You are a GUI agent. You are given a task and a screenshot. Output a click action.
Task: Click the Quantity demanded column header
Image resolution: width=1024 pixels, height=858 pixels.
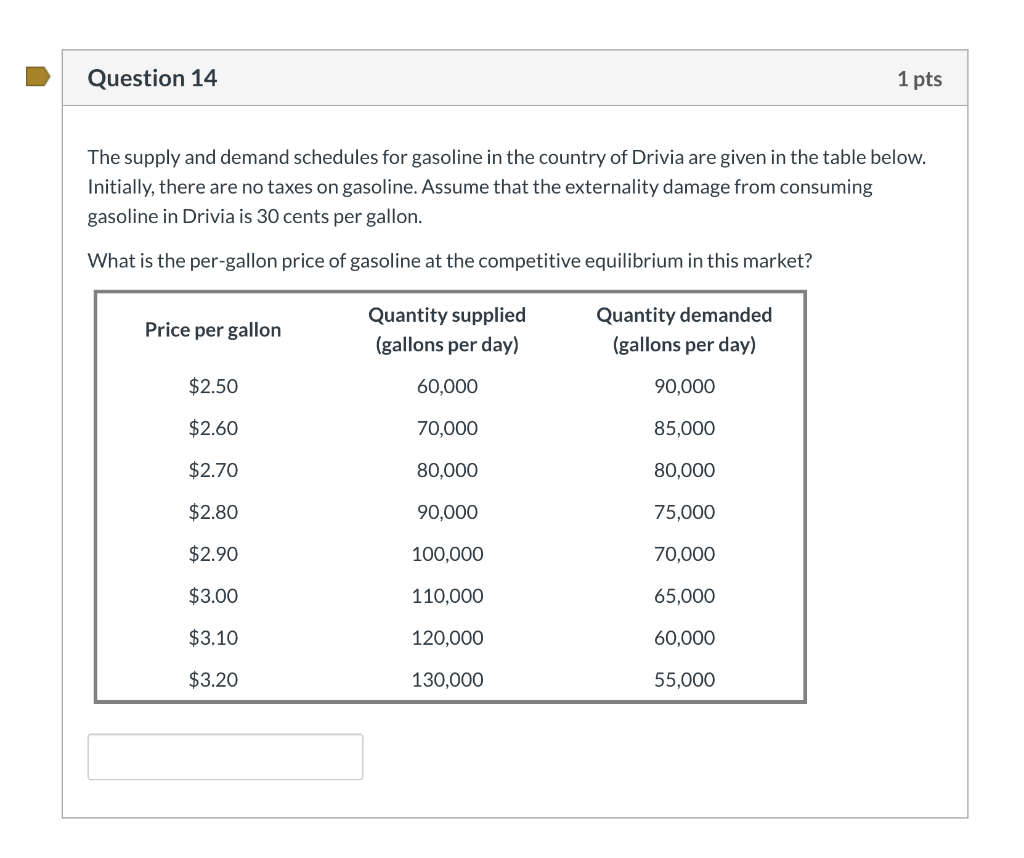(684, 329)
